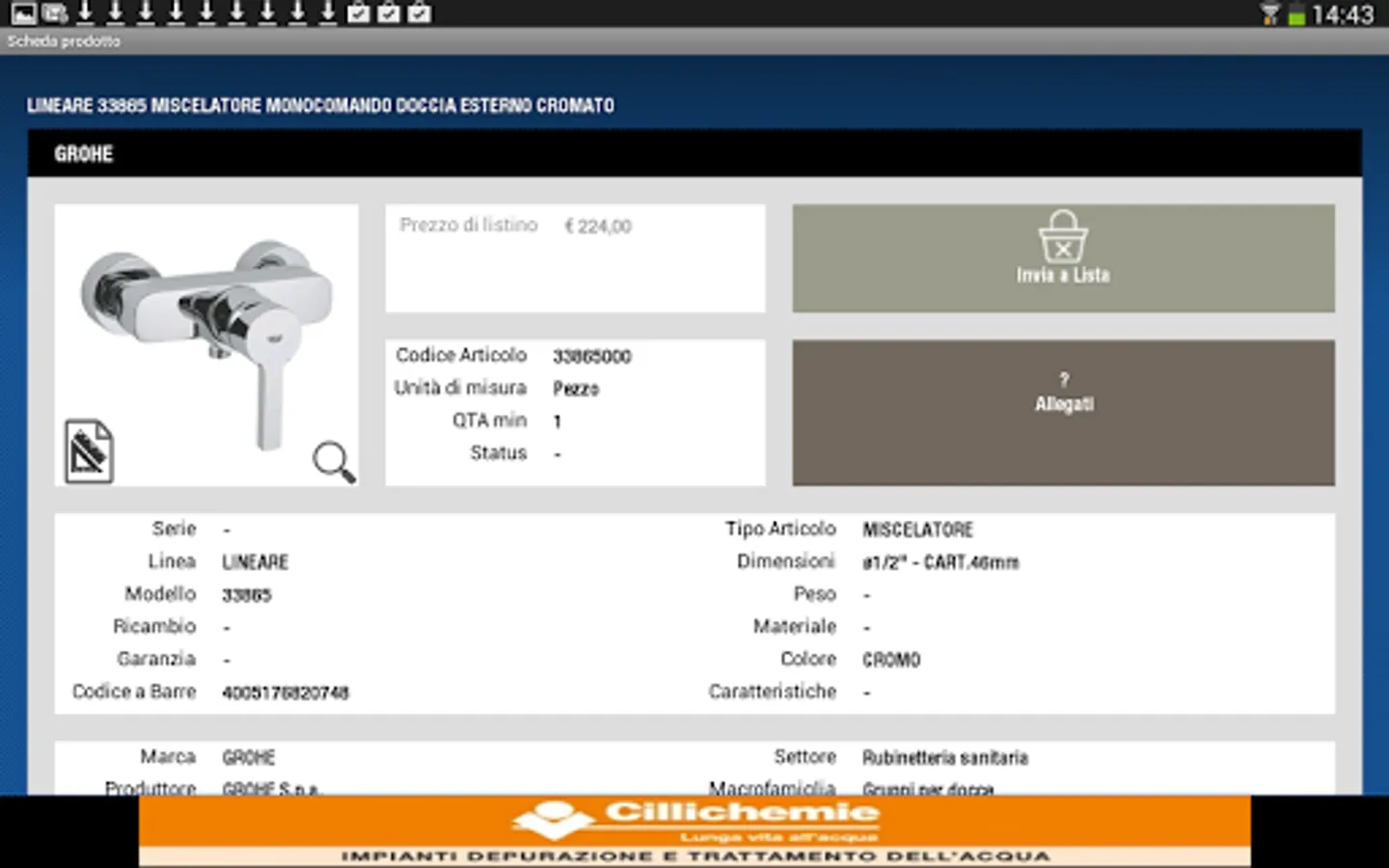This screenshot has height=868, width=1389.
Task: Select the Dimensioni value CART.46mm
Action: click(x=940, y=562)
